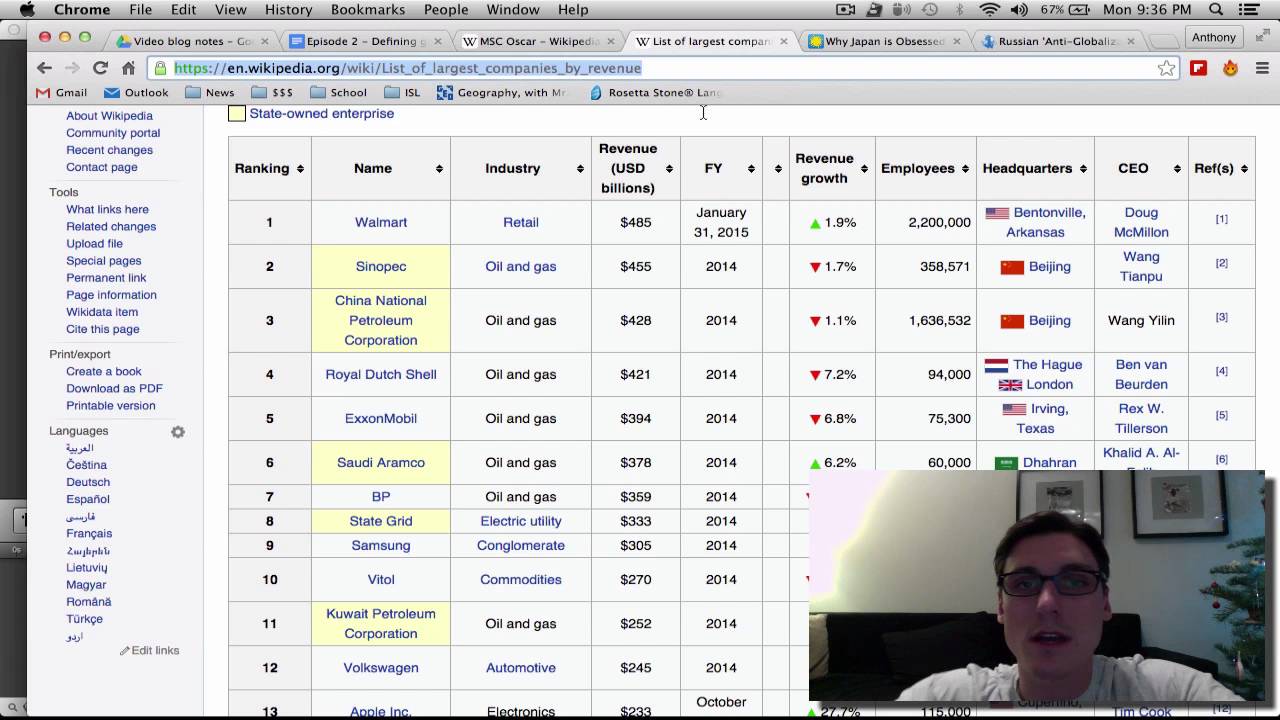Open the Recent changes sidebar link
The width and height of the screenshot is (1280, 720).
click(x=109, y=151)
